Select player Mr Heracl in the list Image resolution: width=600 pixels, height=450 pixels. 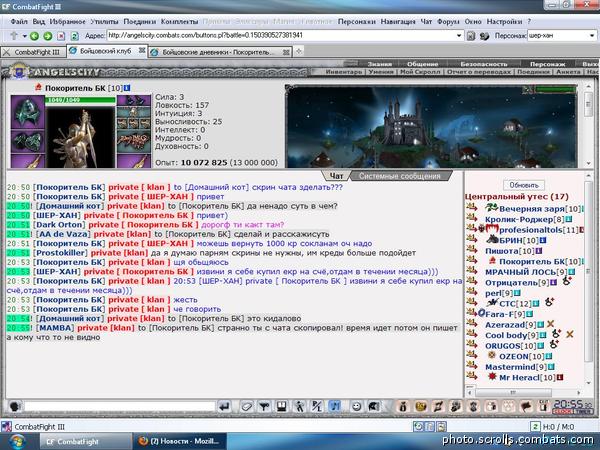tap(520, 378)
